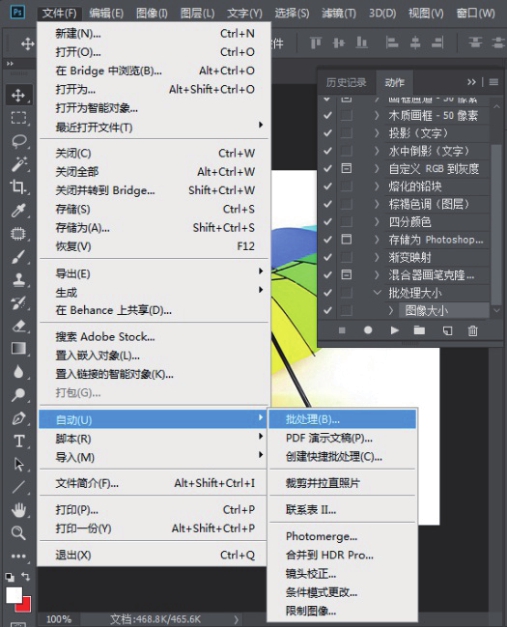This screenshot has width=507, height=627.
Task: Select the Rectangular Marquee tool
Action: [x=18, y=118]
